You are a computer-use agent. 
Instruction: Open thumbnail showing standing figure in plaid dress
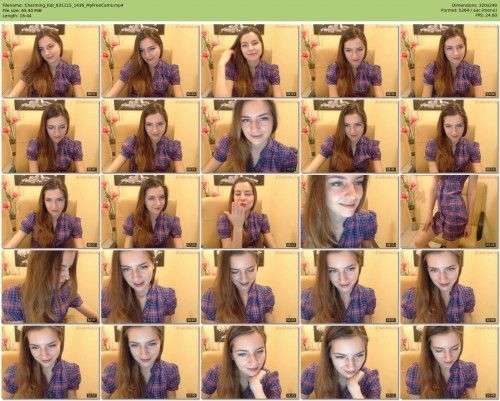[449, 211]
